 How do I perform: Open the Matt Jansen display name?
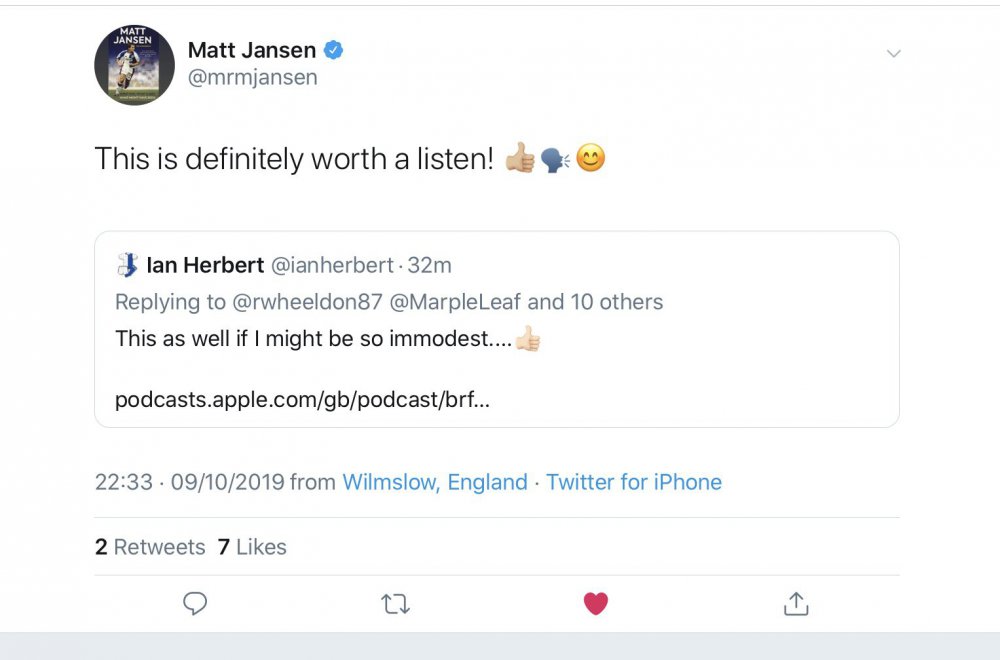(x=251, y=50)
